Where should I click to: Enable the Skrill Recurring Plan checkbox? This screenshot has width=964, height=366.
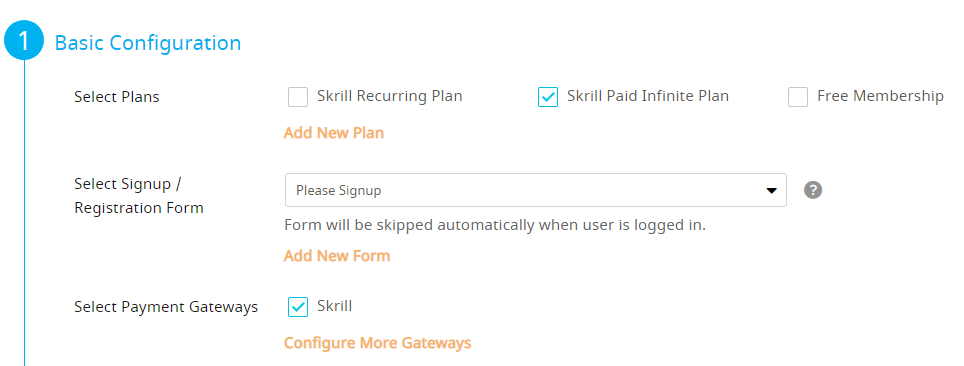pos(298,97)
